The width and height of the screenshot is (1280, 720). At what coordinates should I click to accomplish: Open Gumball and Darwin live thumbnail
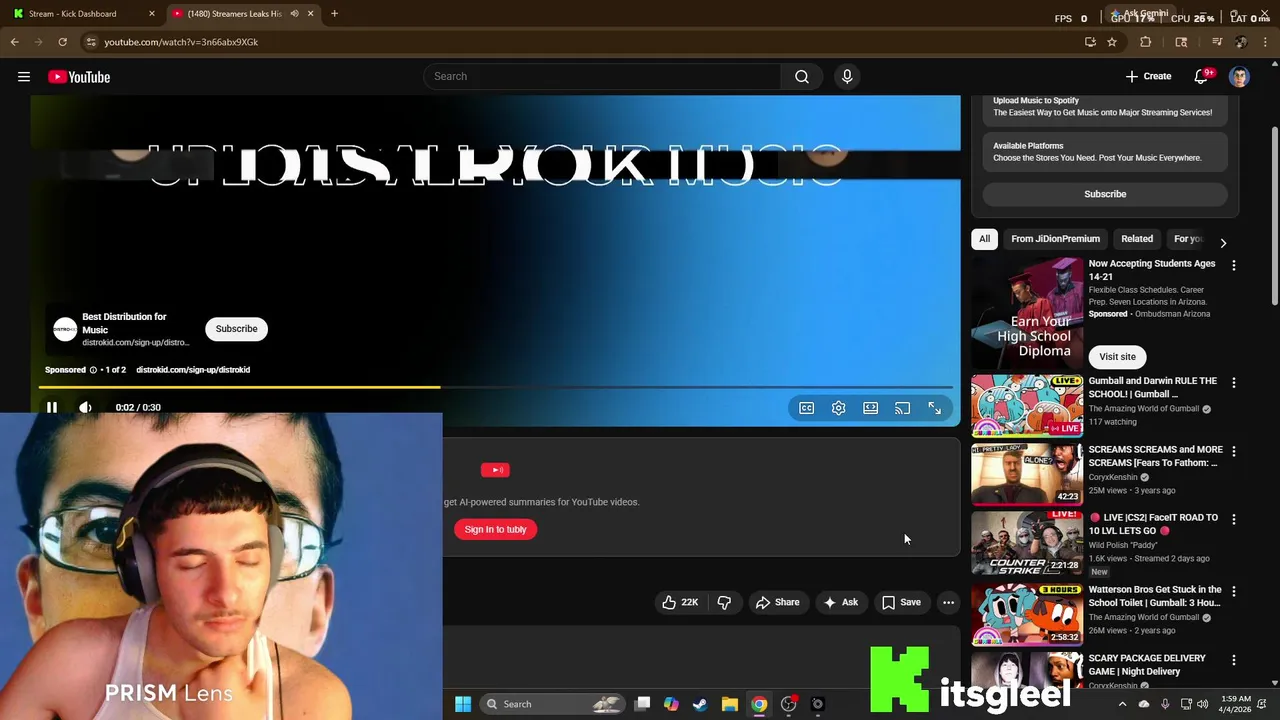1027,406
